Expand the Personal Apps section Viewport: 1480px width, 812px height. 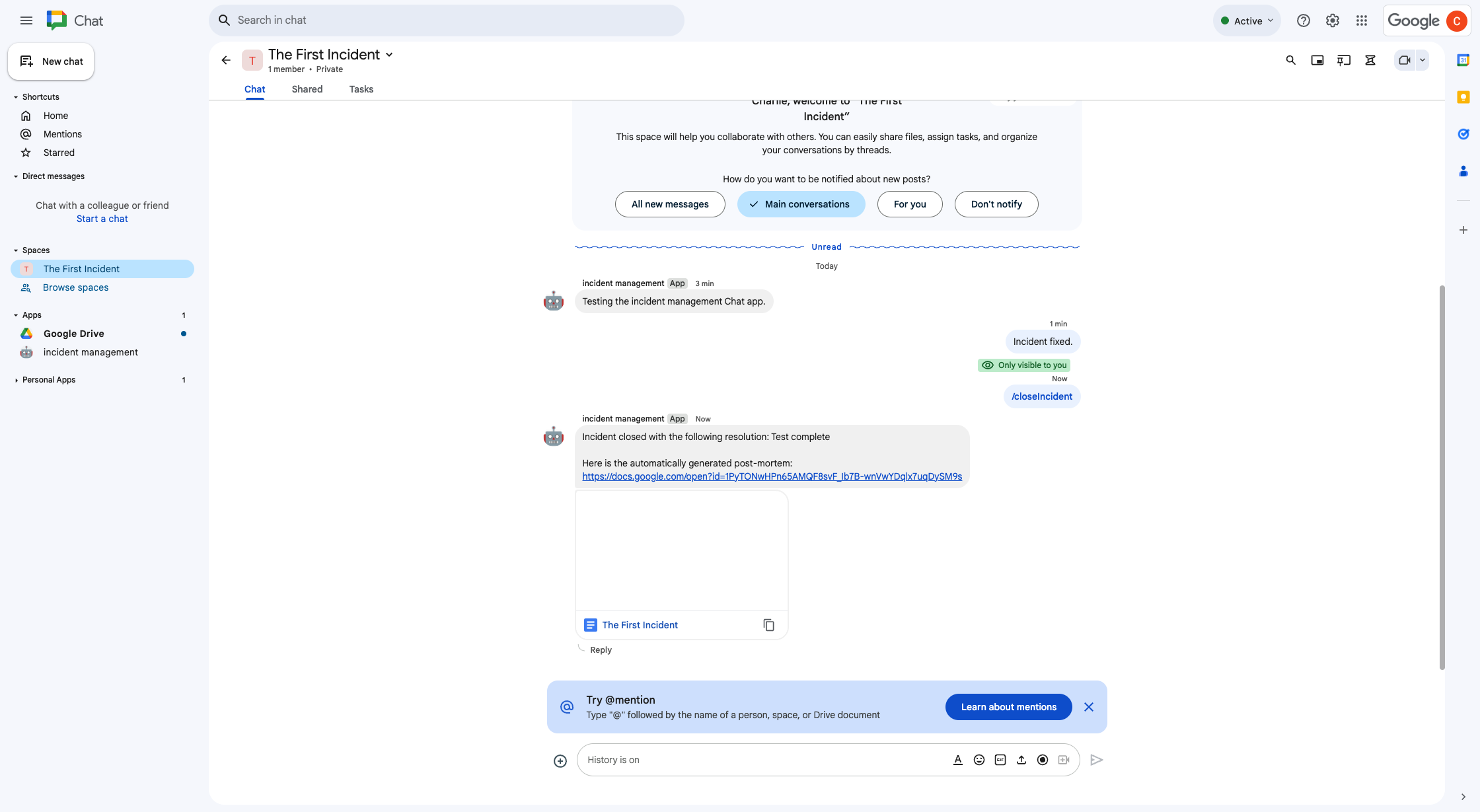tap(17, 380)
